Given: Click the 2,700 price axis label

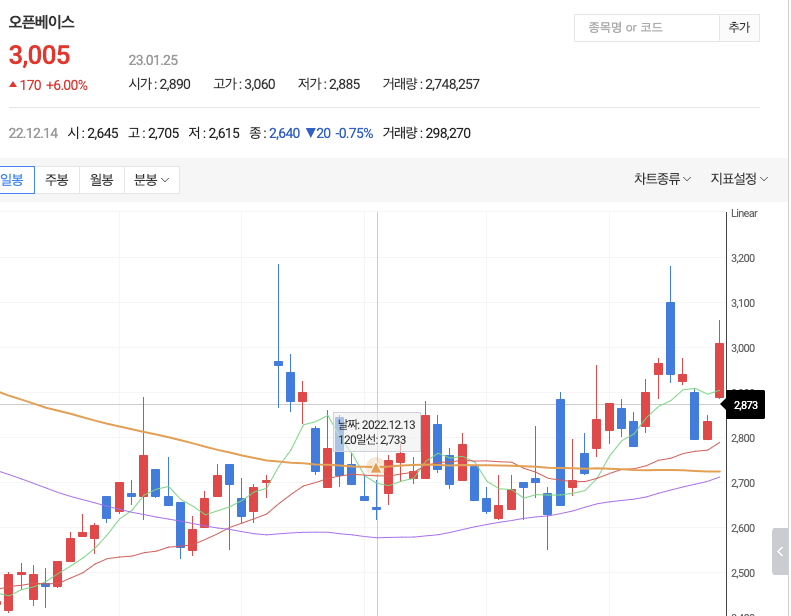Looking at the screenshot, I should (743, 483).
